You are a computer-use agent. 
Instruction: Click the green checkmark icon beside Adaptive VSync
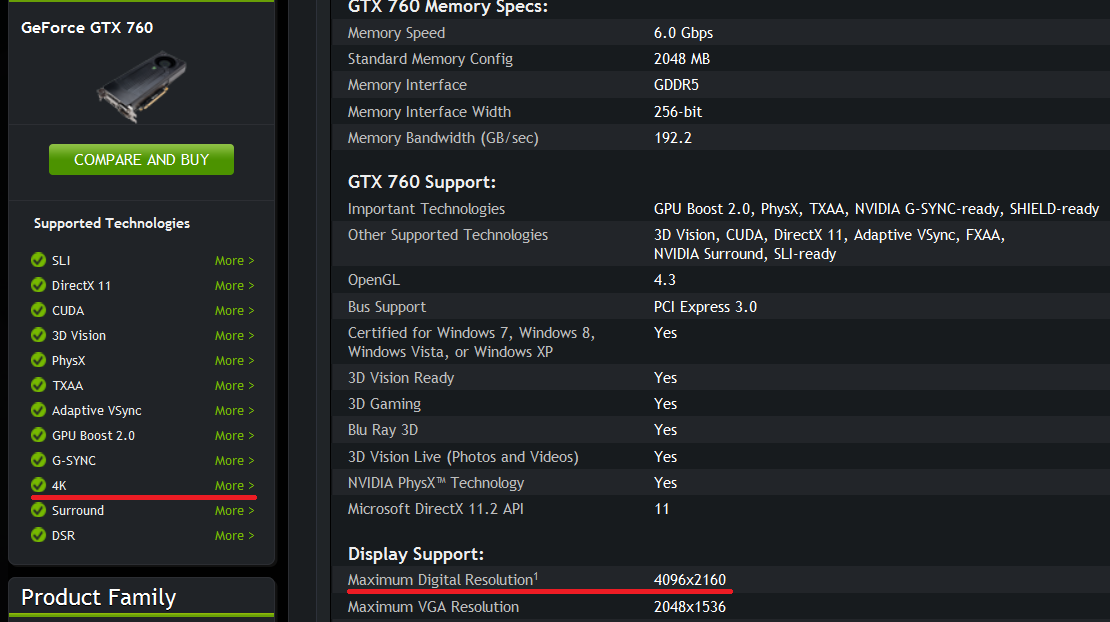point(38,410)
